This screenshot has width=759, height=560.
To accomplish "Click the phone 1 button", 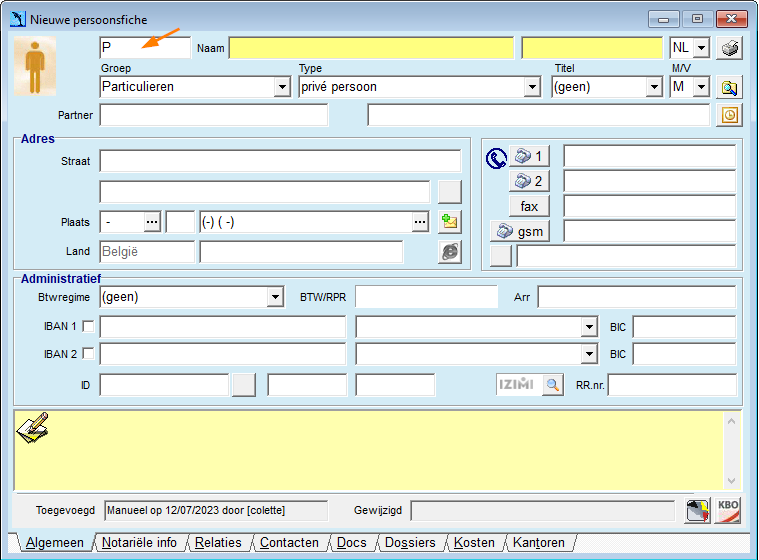I will [x=529, y=156].
